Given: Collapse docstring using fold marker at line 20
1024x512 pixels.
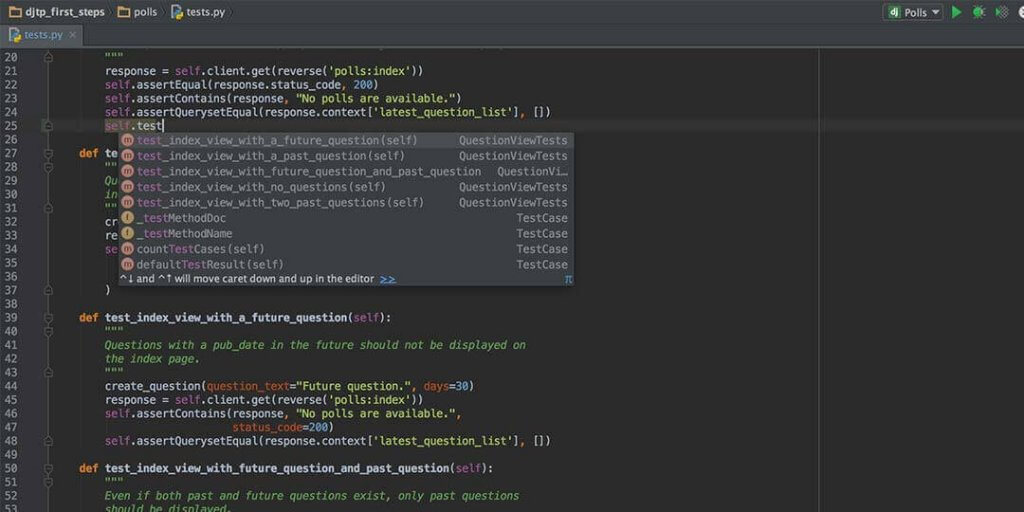Looking at the screenshot, I should (48, 57).
